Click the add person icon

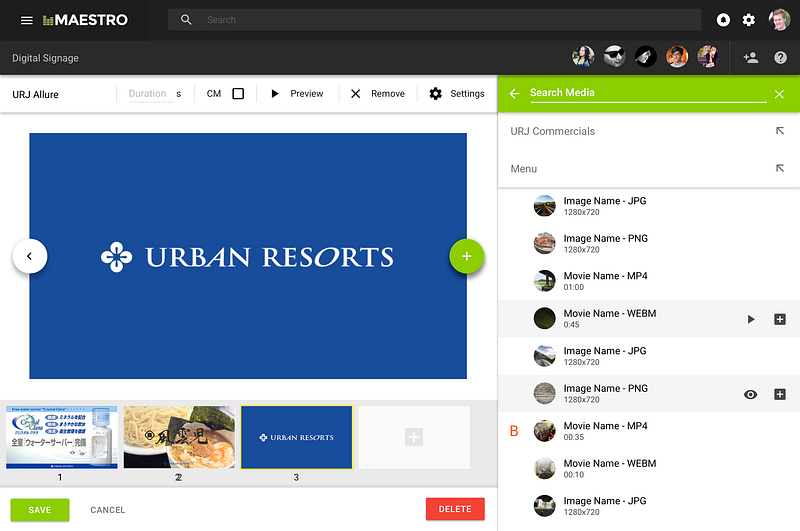pyautogui.click(x=751, y=58)
